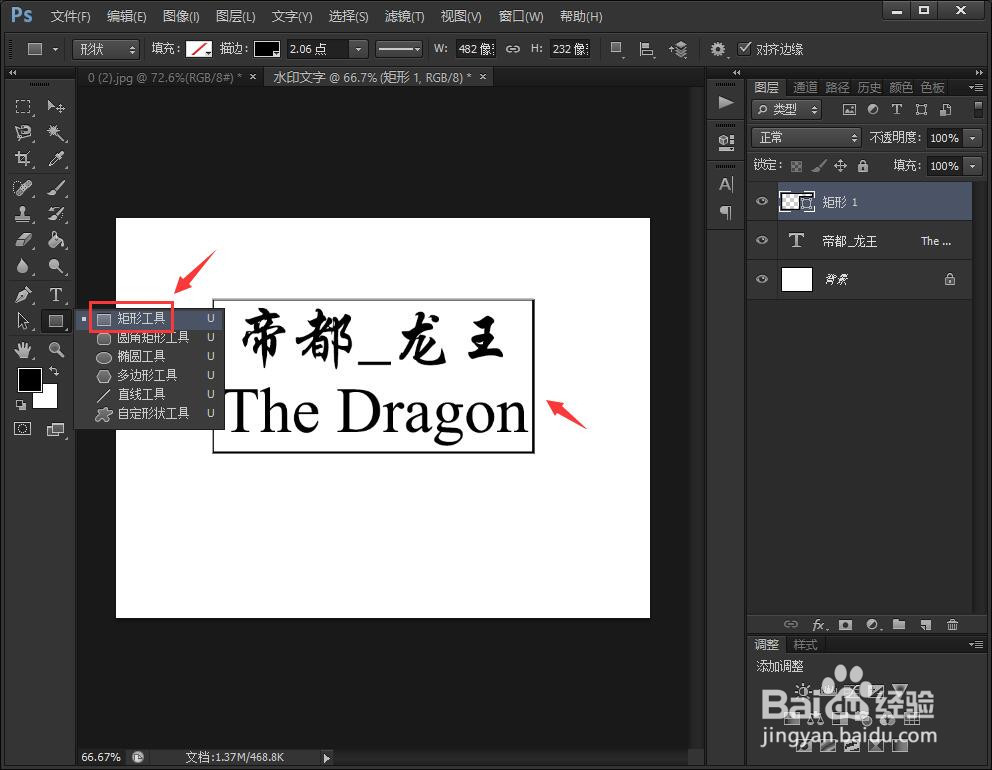This screenshot has width=992, height=770.
Task: Click the 填充 color swatch in options bar
Action: (x=199, y=48)
